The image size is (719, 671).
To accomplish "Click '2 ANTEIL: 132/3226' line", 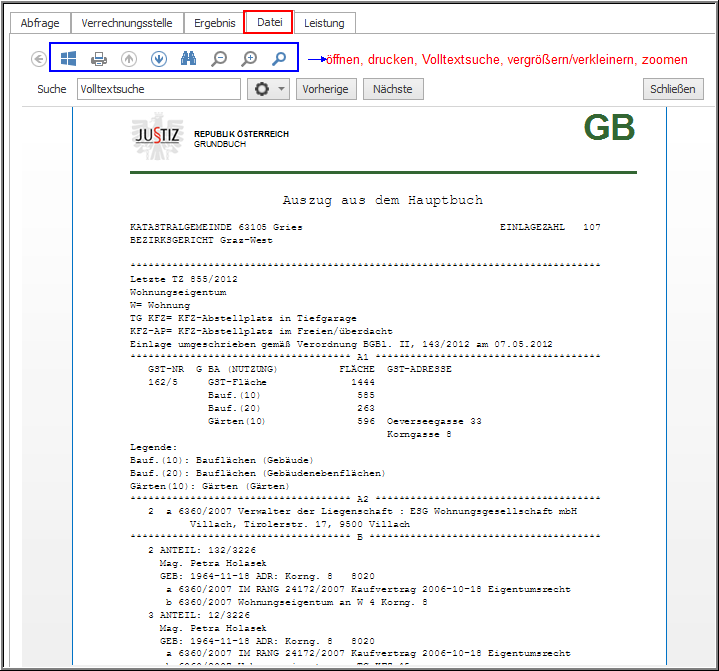I will pos(202,550).
